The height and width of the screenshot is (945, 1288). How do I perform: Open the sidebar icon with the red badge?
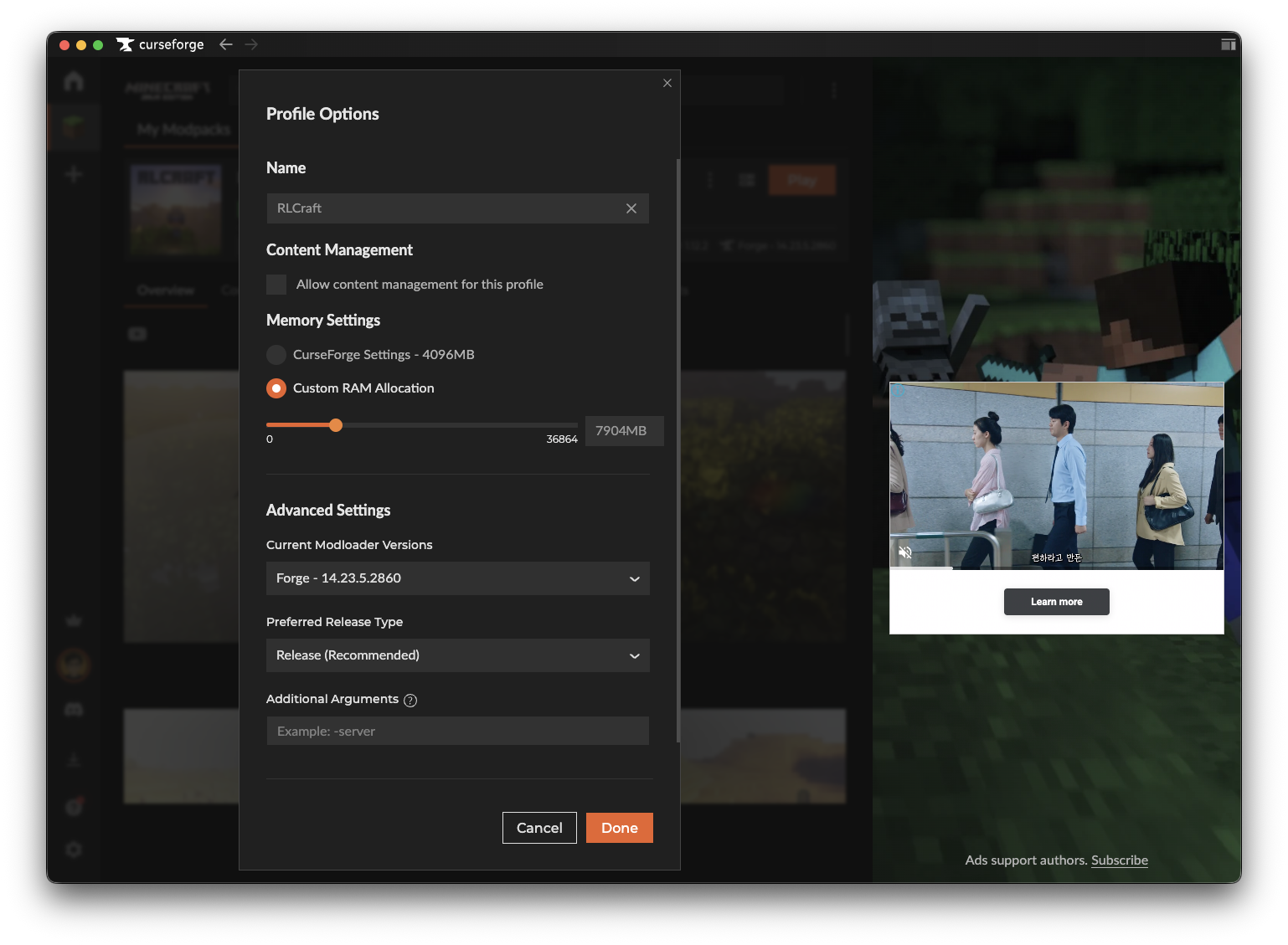pyautogui.click(x=74, y=806)
